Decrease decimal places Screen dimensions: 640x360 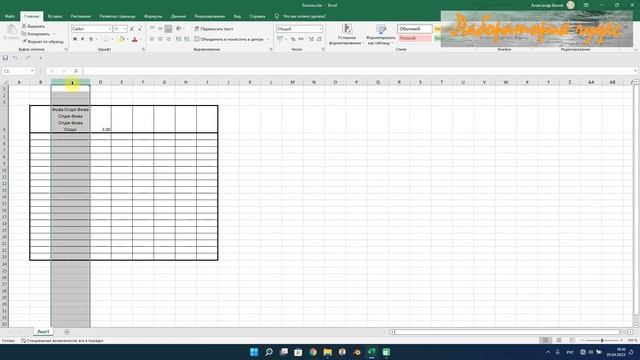pos(319,39)
